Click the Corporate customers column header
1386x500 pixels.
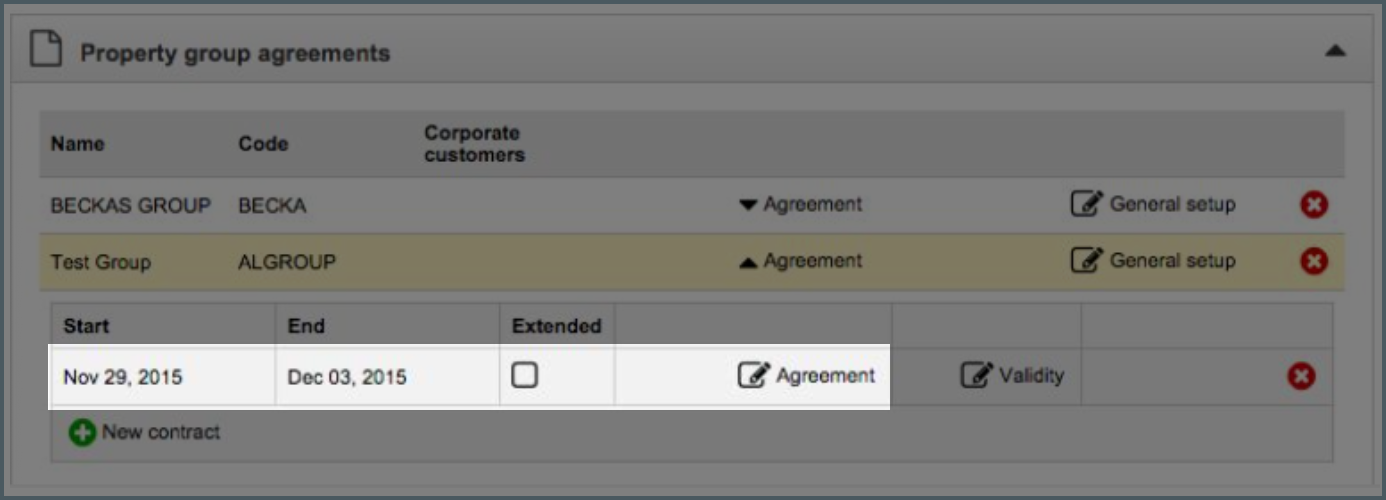pyautogui.click(x=474, y=144)
